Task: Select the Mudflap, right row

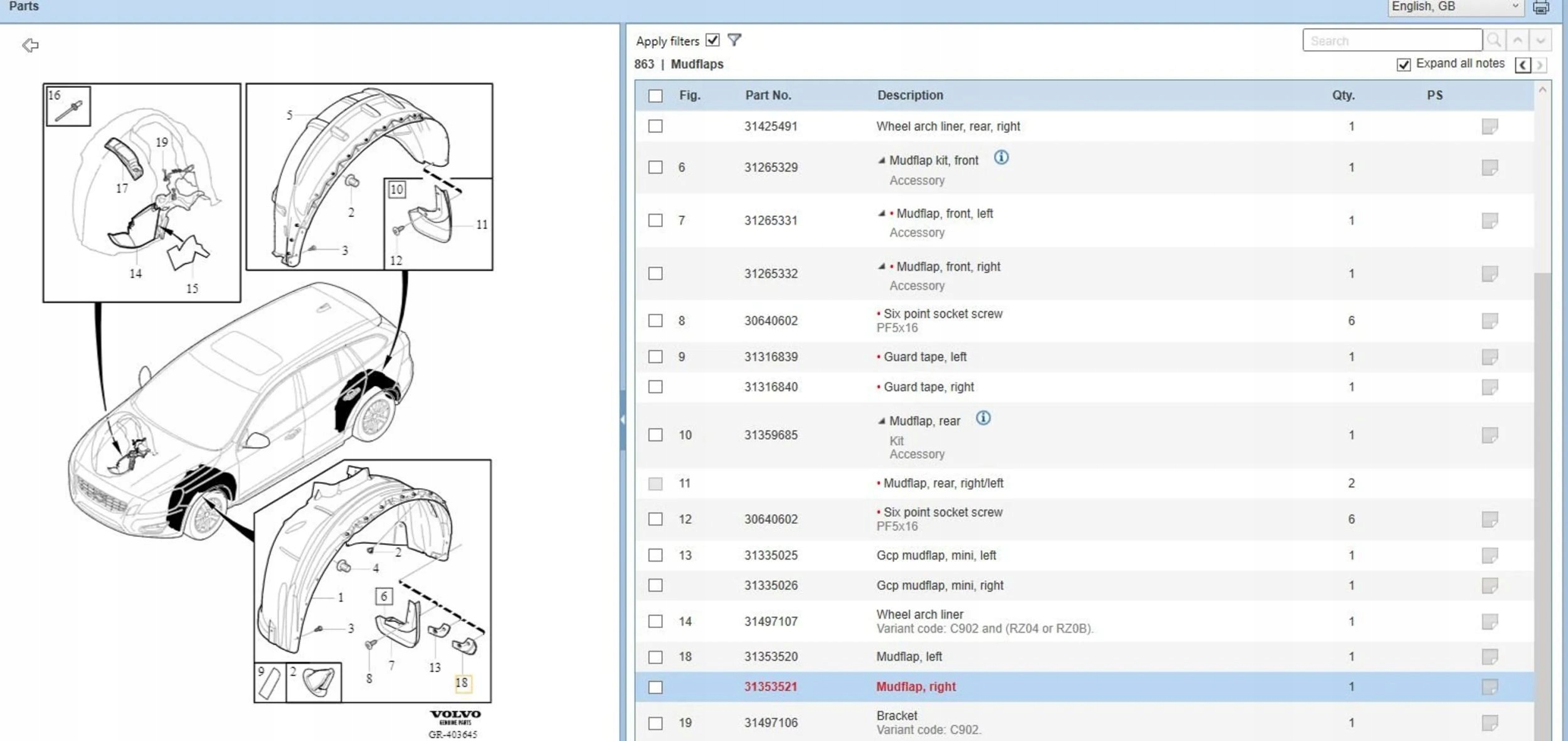Action: [x=1084, y=686]
